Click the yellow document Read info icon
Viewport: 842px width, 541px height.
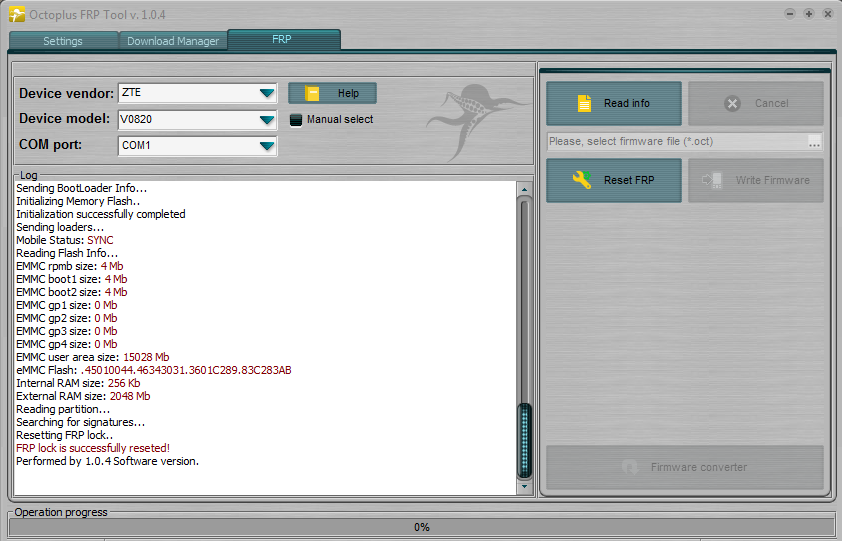click(x=584, y=103)
